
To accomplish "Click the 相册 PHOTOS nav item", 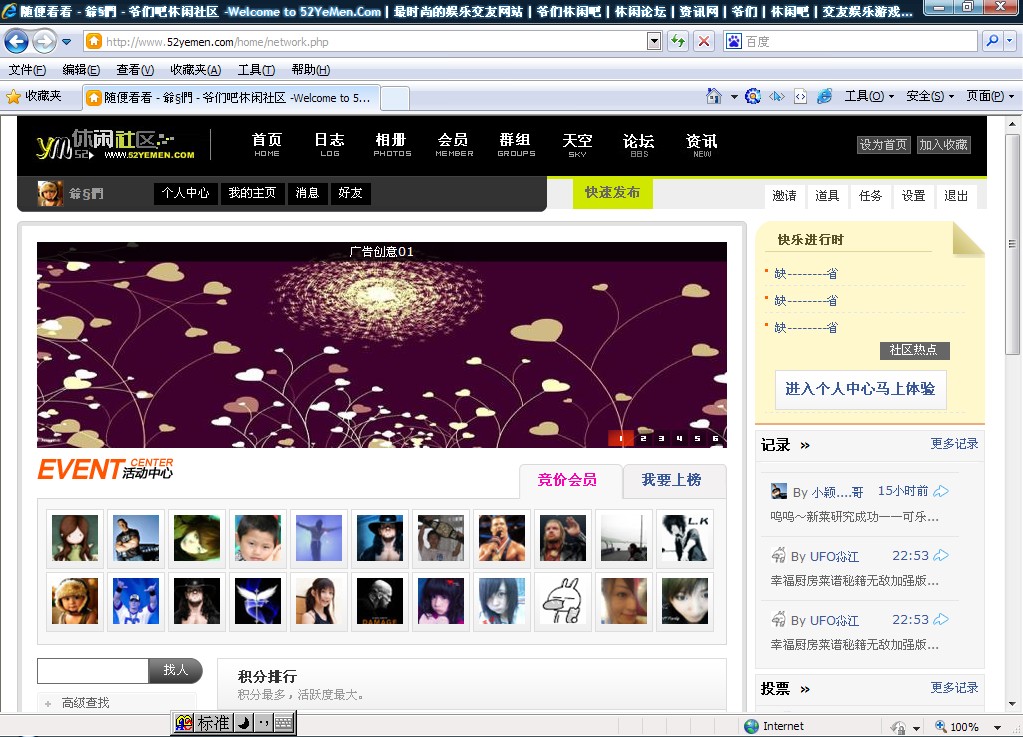I will pos(392,145).
